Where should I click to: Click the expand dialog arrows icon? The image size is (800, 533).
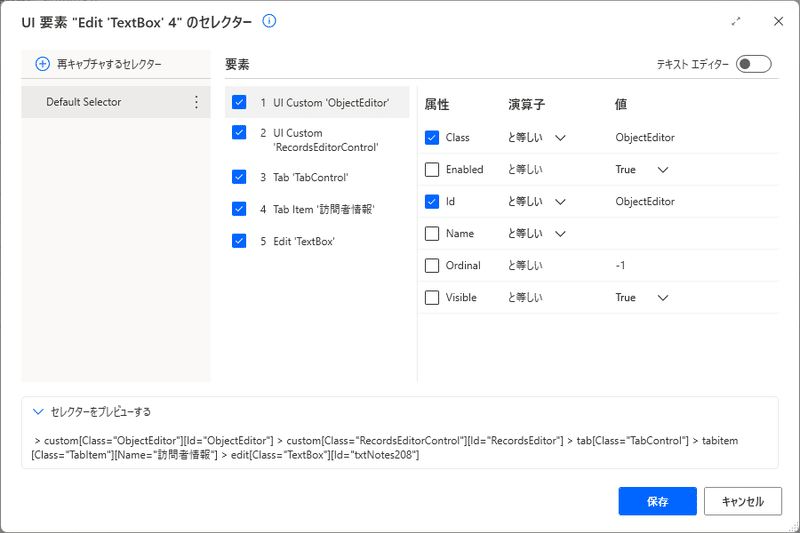click(x=736, y=21)
